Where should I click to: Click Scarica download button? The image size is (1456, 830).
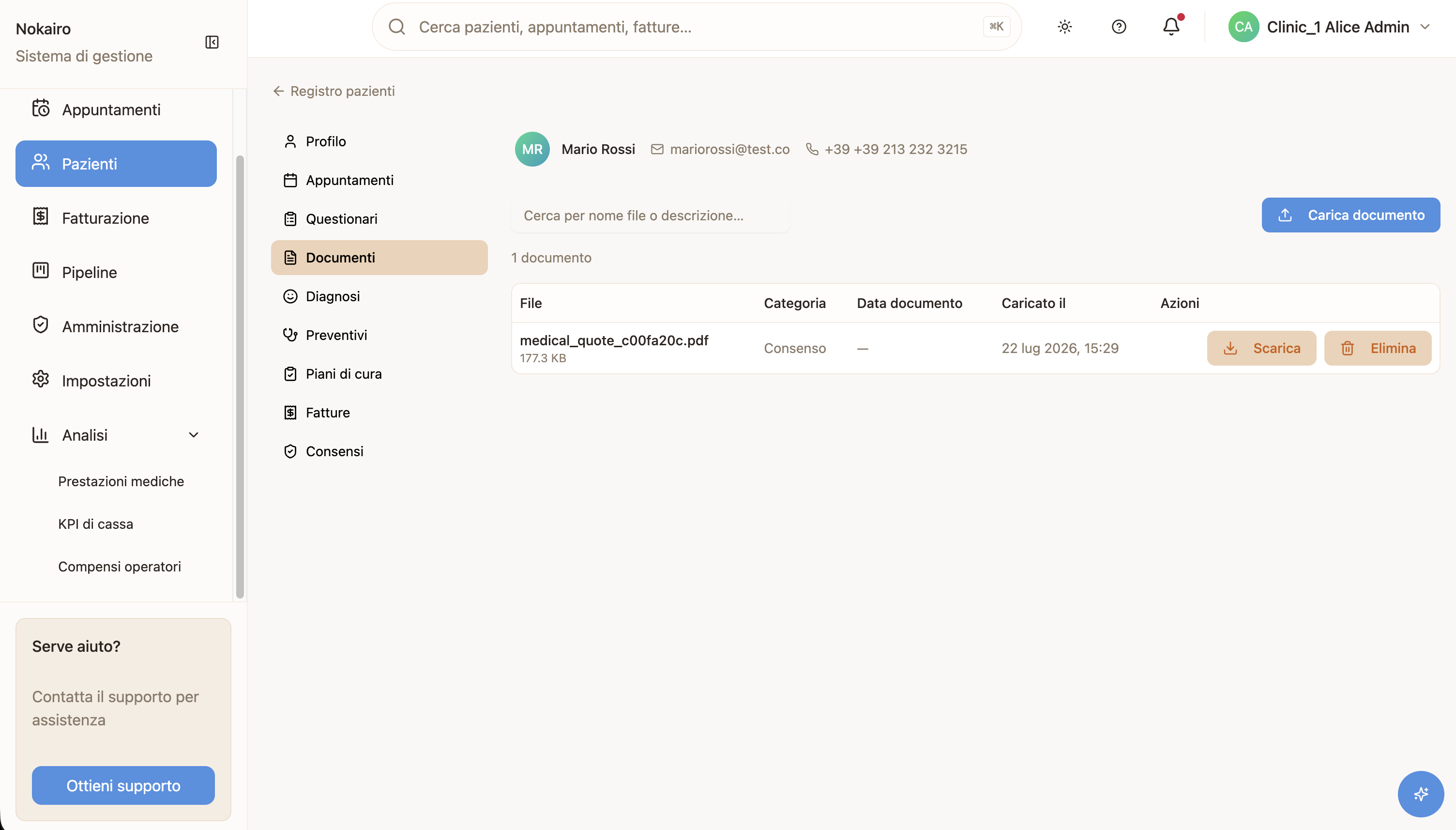(x=1261, y=348)
